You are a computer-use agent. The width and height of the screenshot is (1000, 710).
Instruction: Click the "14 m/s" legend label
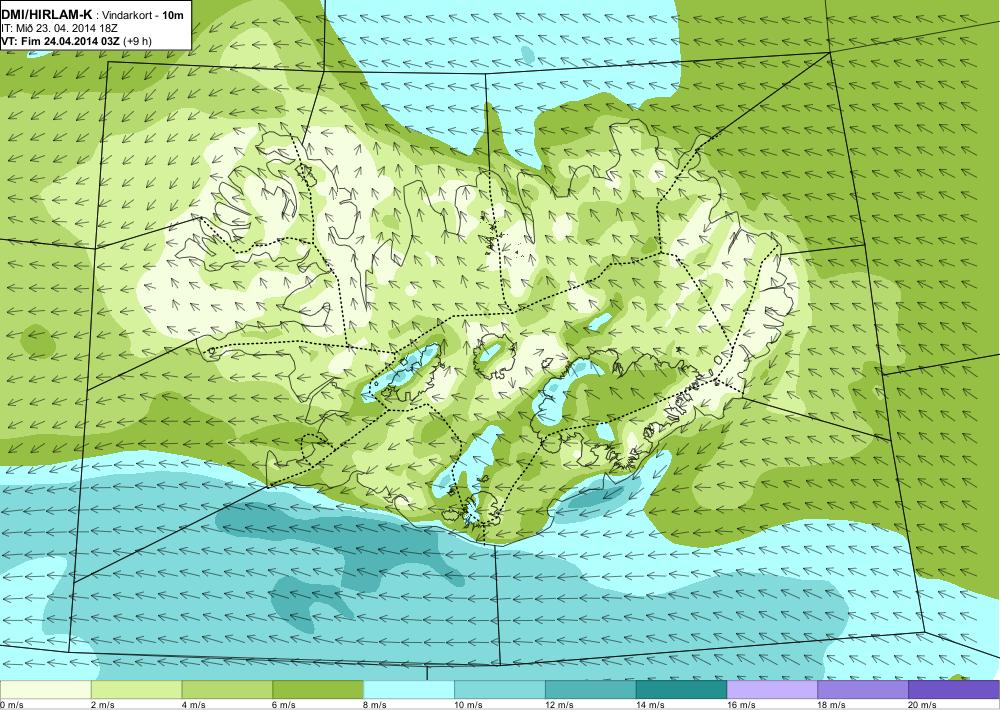[651, 705]
